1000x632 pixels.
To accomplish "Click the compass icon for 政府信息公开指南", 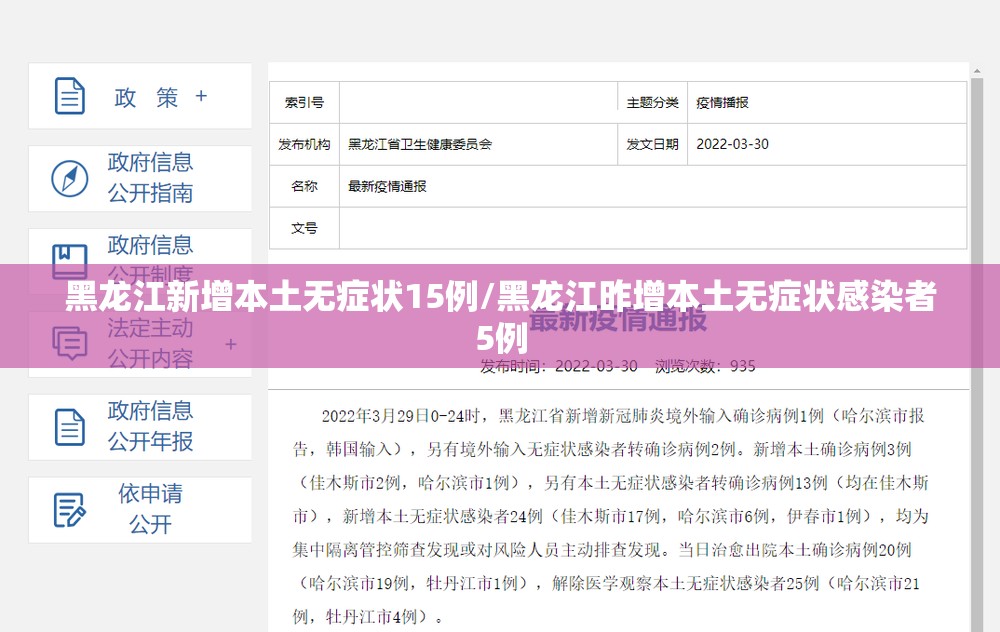I will [70, 179].
